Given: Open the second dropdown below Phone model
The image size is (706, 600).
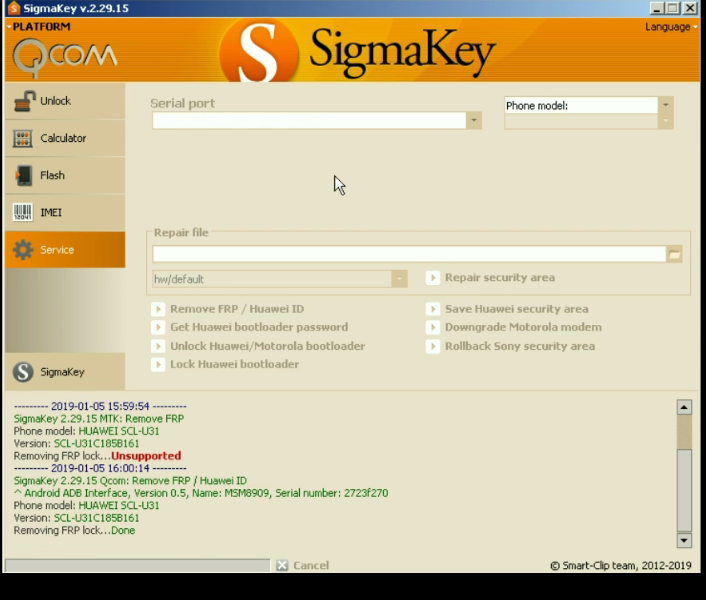Looking at the screenshot, I should pos(665,121).
